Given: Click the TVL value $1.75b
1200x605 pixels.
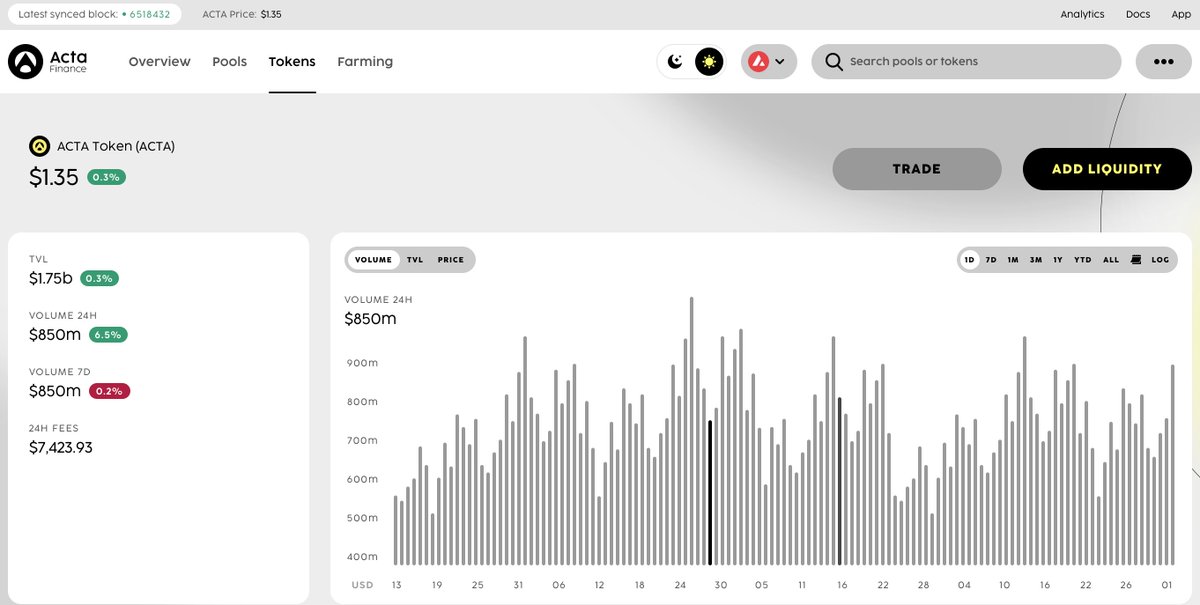Looking at the screenshot, I should click(x=51, y=278).
